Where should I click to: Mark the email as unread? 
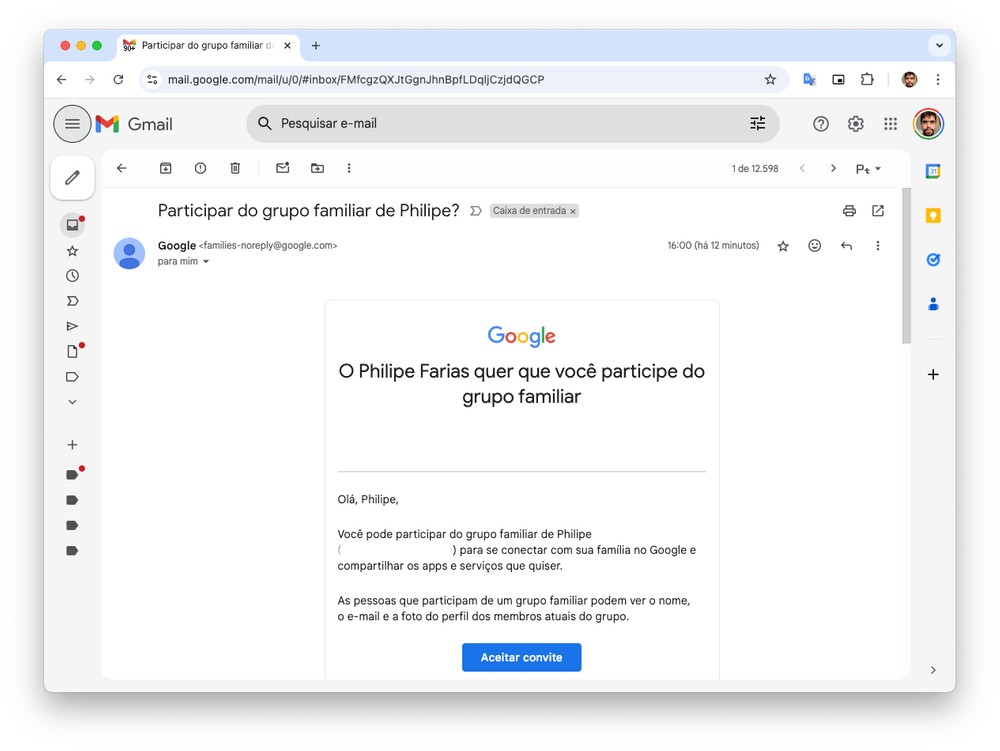pyautogui.click(x=283, y=168)
